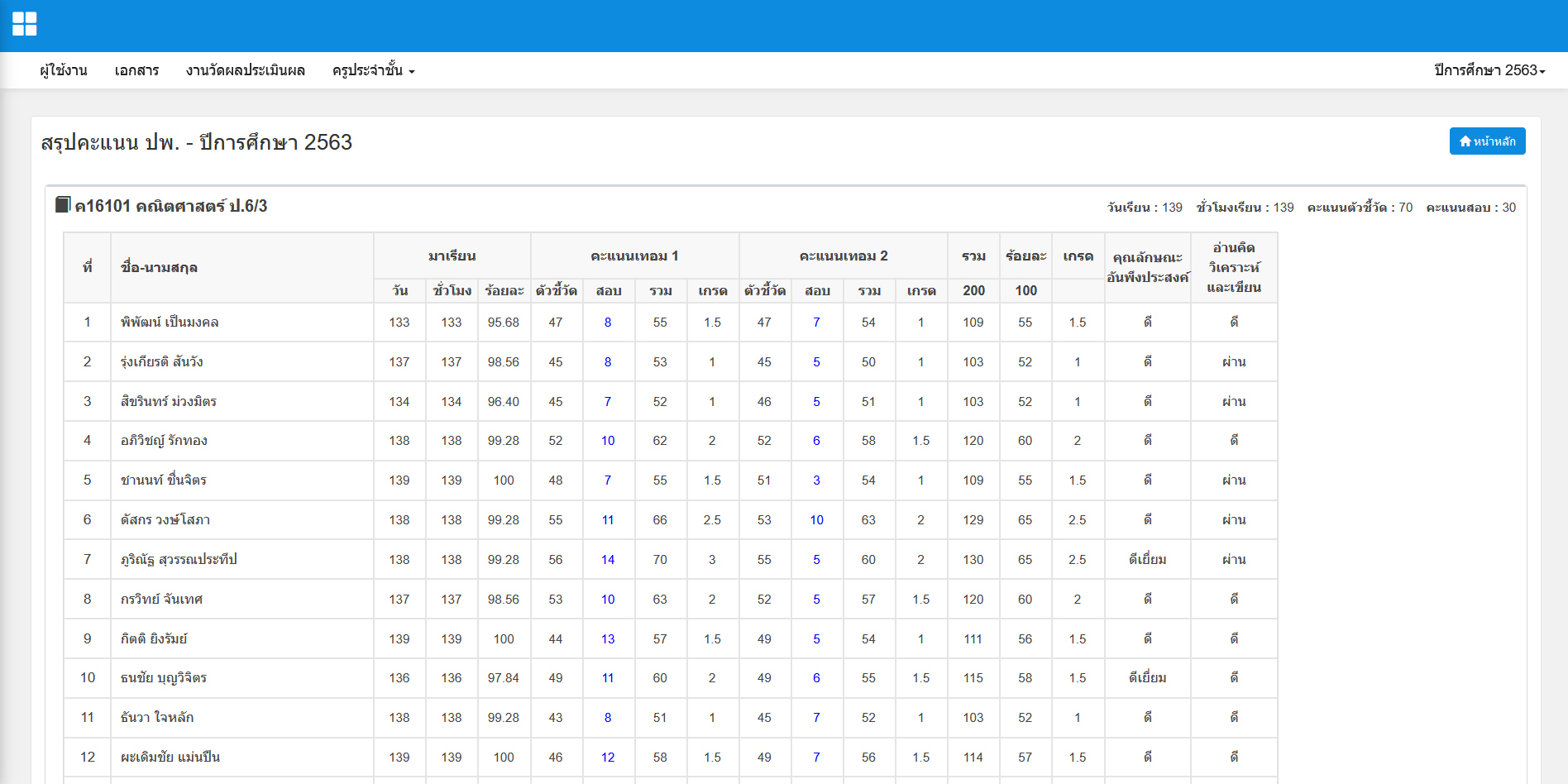
Task: Open term 1 exam score 8 for ธันวา ใจหลัก
Action: coord(608,718)
